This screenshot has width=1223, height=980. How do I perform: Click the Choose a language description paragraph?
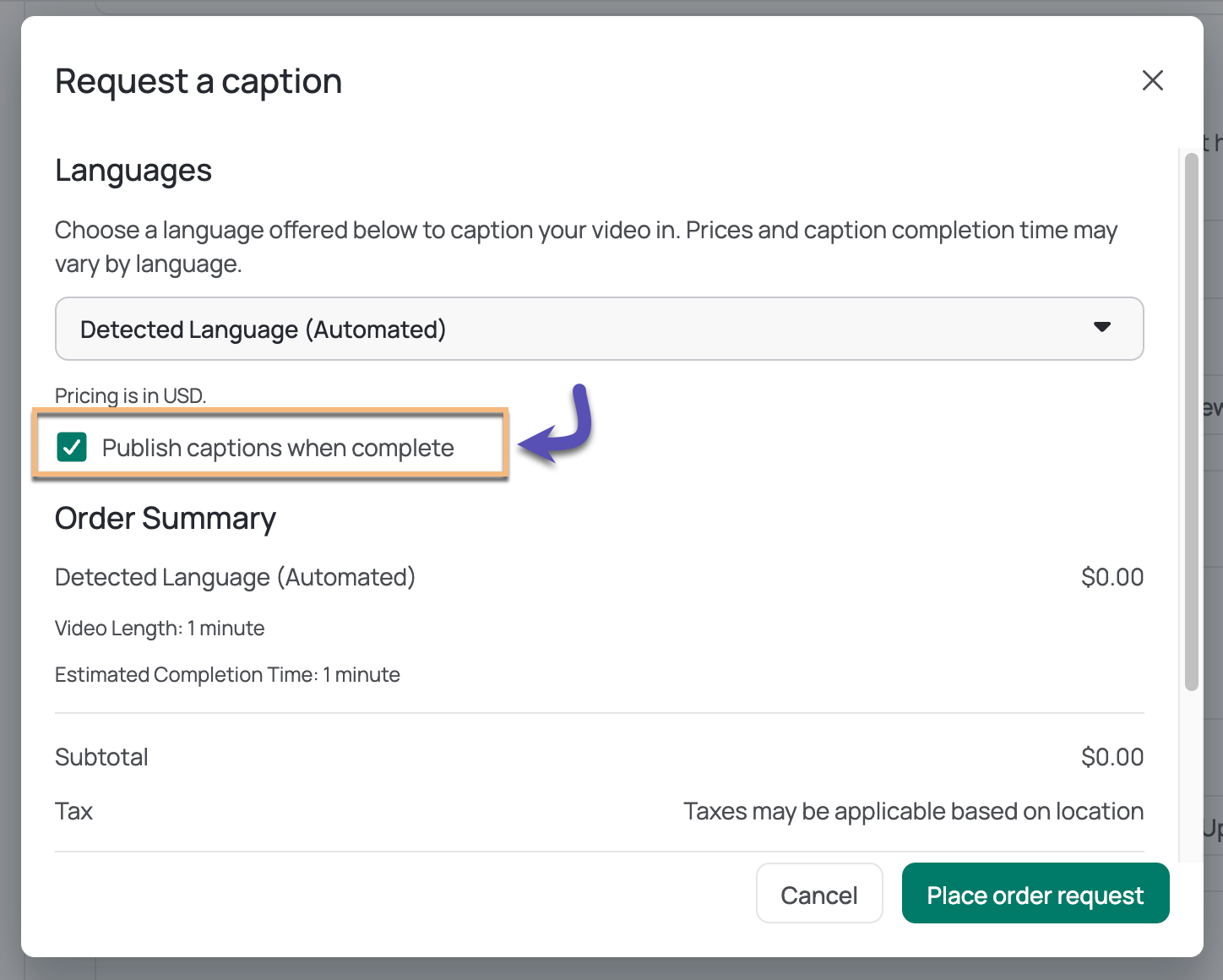586,247
